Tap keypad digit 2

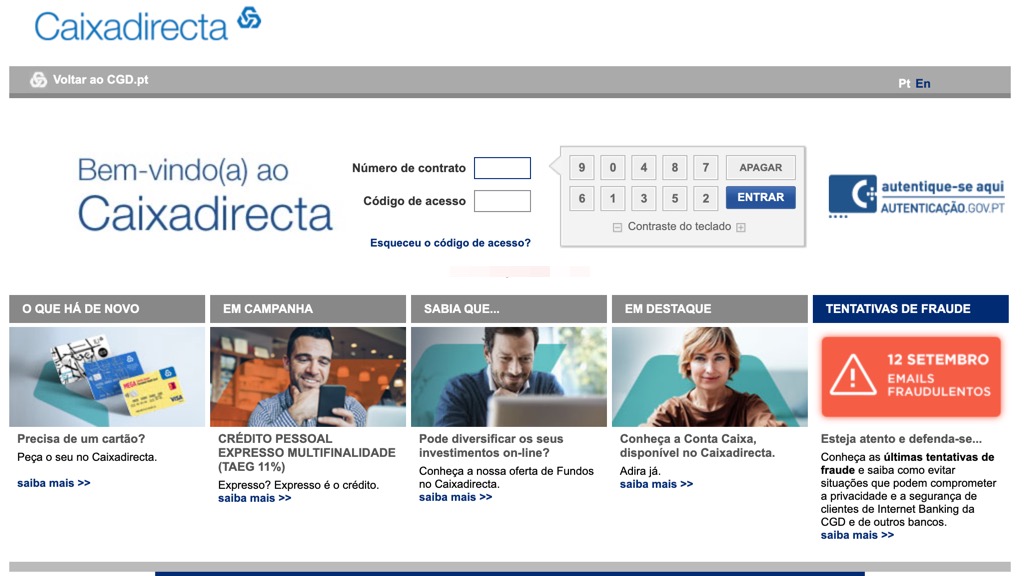pos(705,199)
